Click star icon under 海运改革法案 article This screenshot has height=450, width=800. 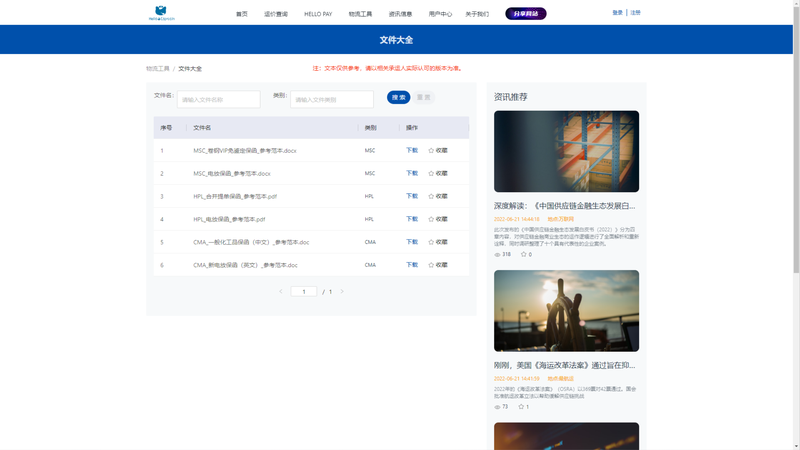pos(521,407)
